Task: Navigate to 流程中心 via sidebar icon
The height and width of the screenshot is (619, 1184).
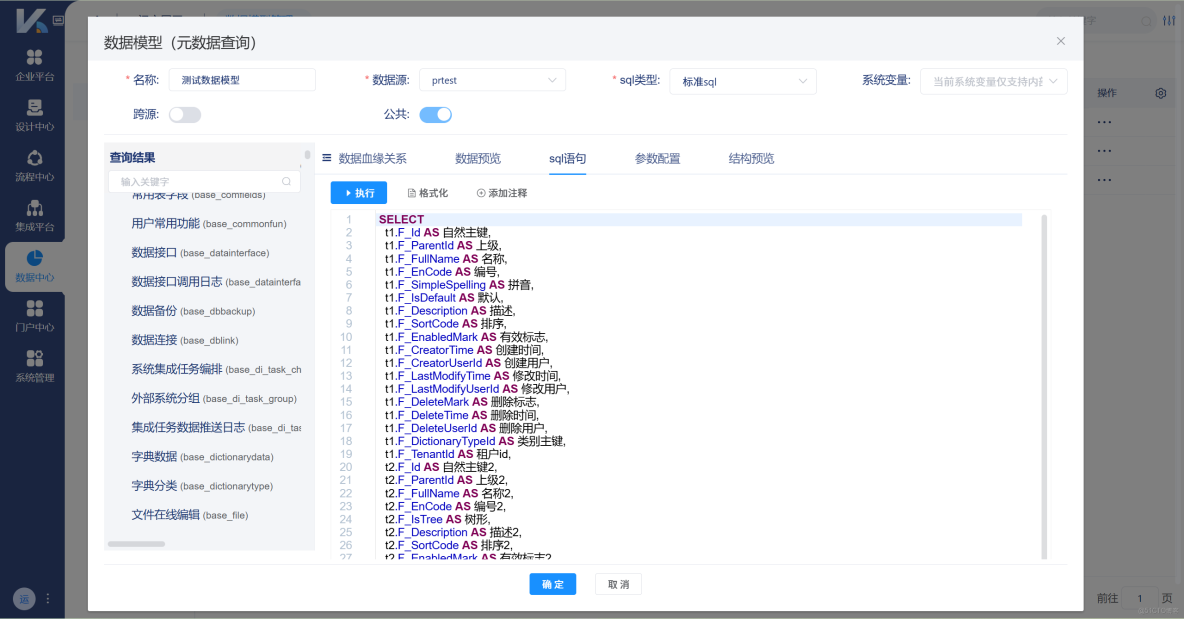Action: [33, 163]
